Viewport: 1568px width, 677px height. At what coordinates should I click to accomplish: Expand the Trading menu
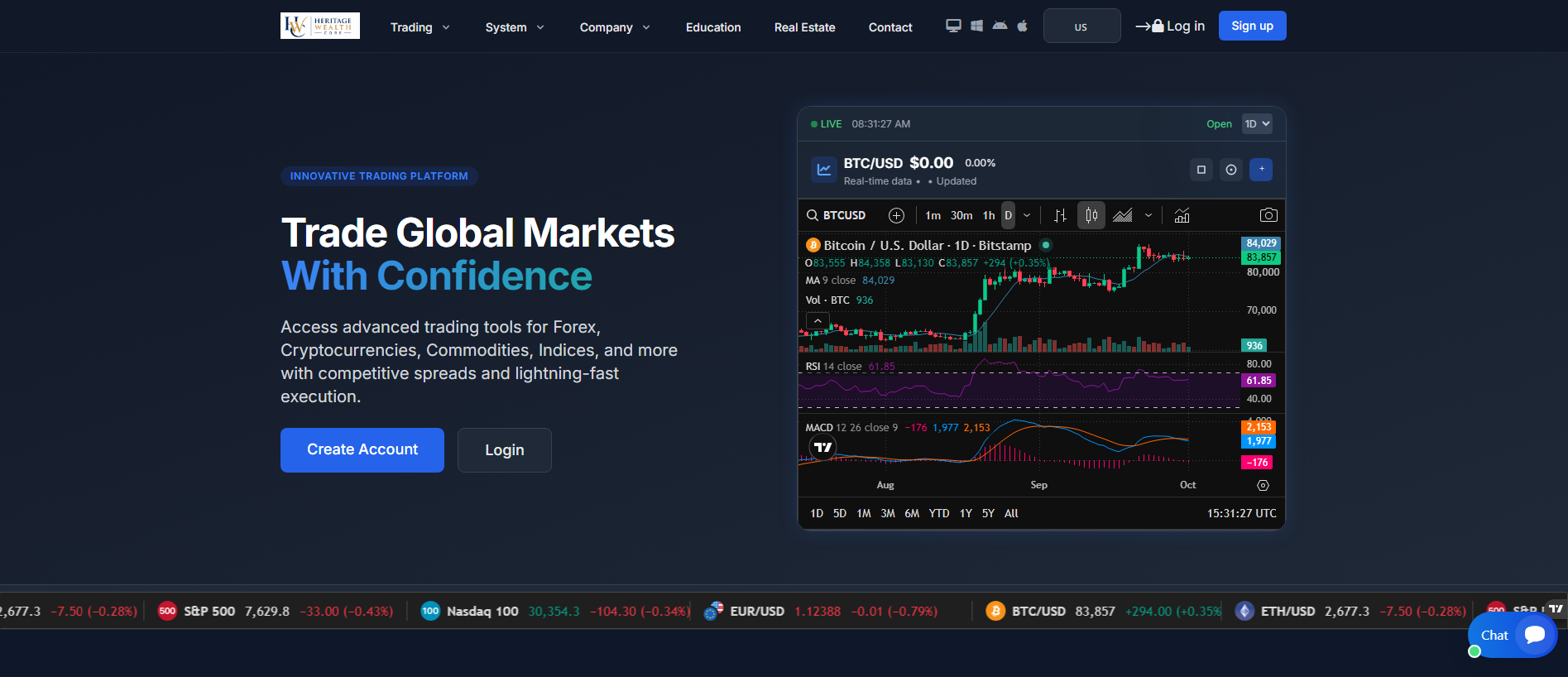point(420,27)
